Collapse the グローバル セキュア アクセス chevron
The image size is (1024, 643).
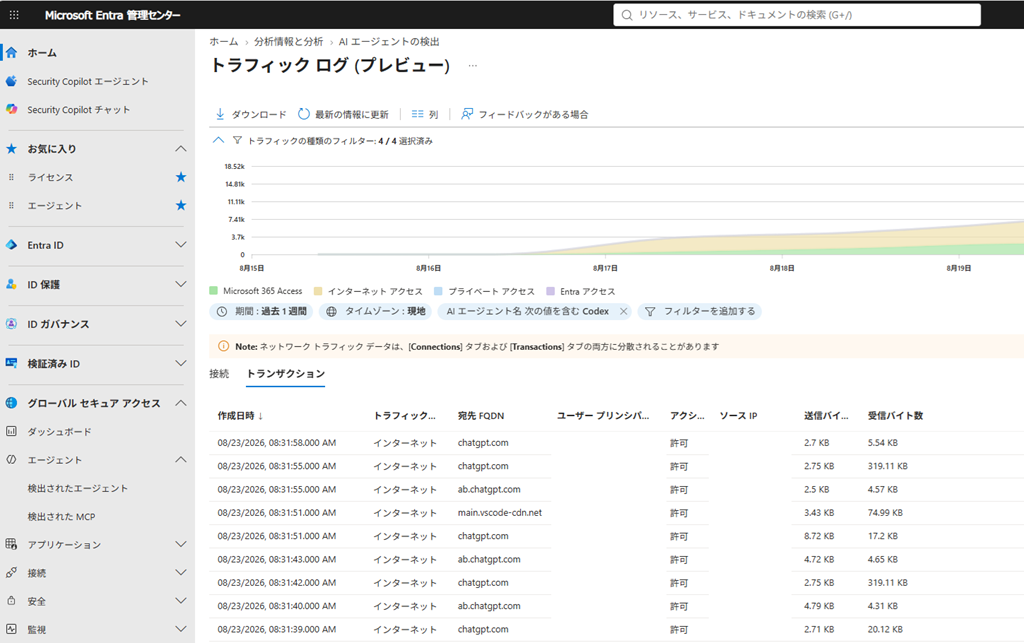[x=181, y=403]
